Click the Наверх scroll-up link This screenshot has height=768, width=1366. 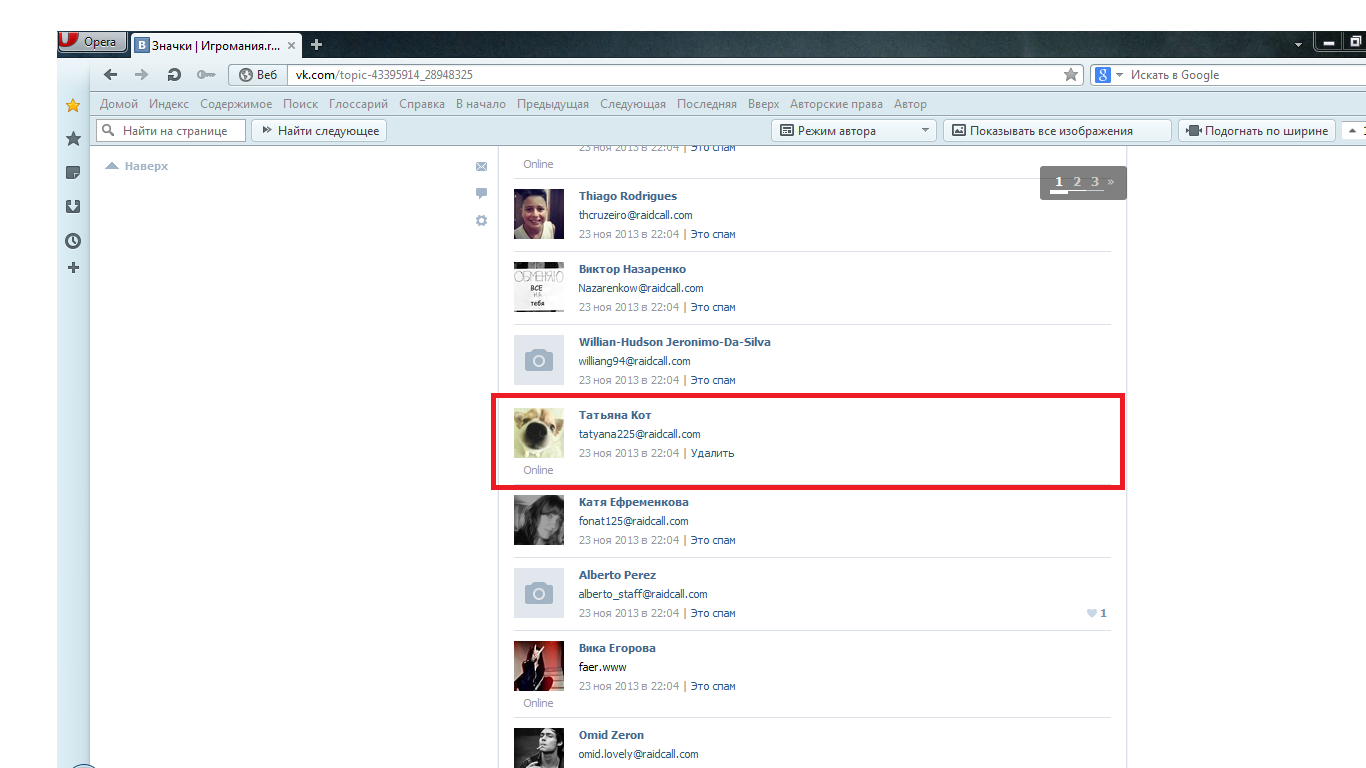(137, 166)
